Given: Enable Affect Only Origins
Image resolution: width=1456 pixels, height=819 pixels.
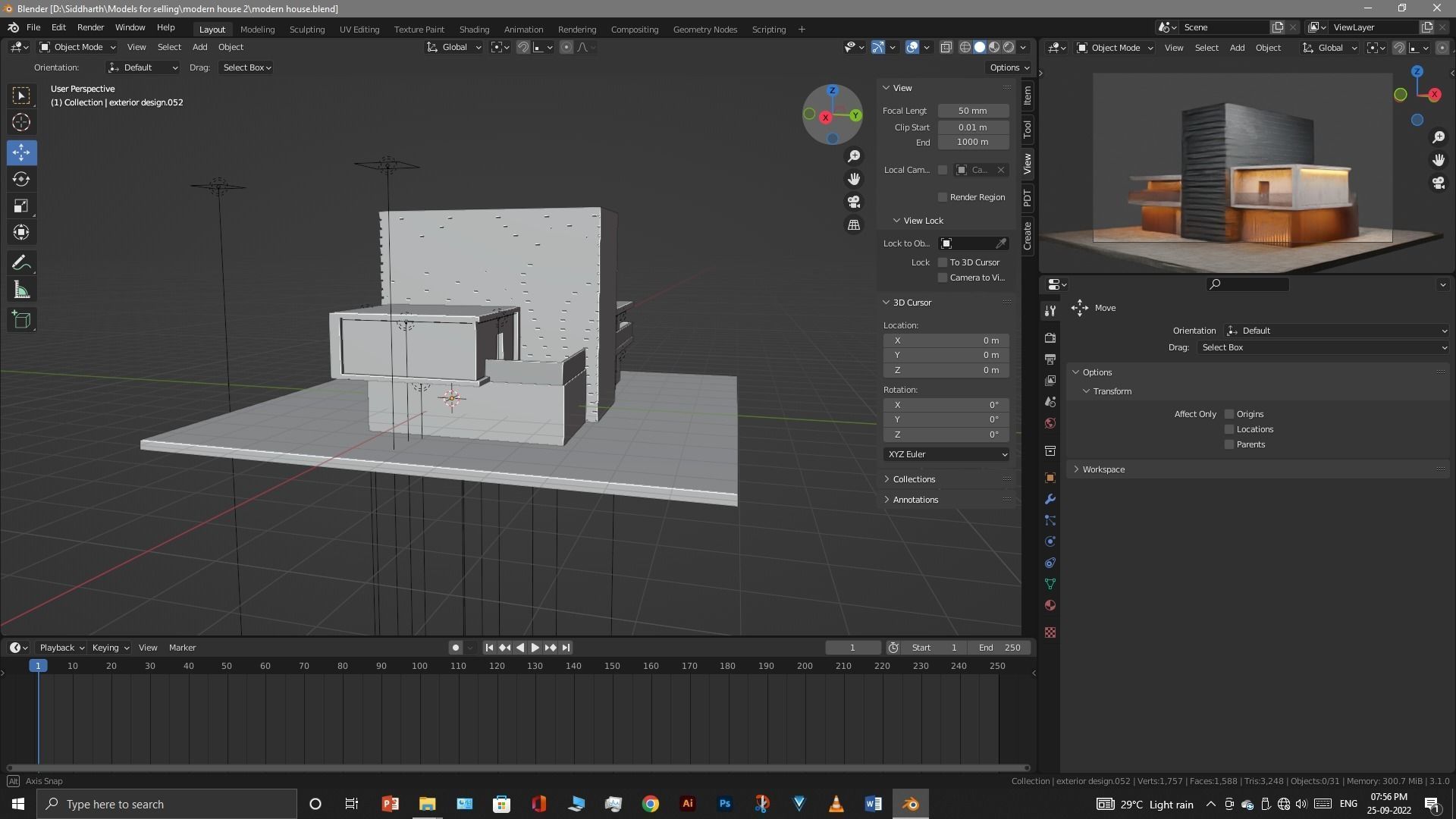Looking at the screenshot, I should click(1229, 414).
